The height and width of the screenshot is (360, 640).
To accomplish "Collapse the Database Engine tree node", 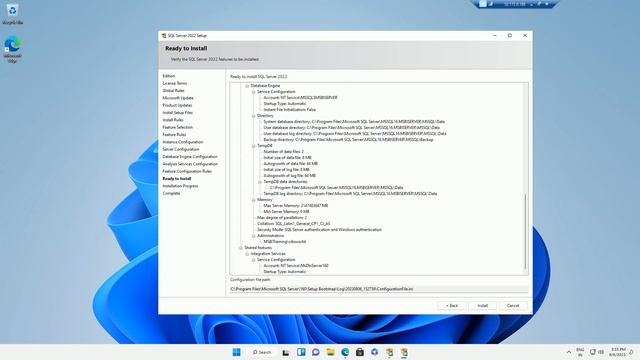I will point(247,86).
